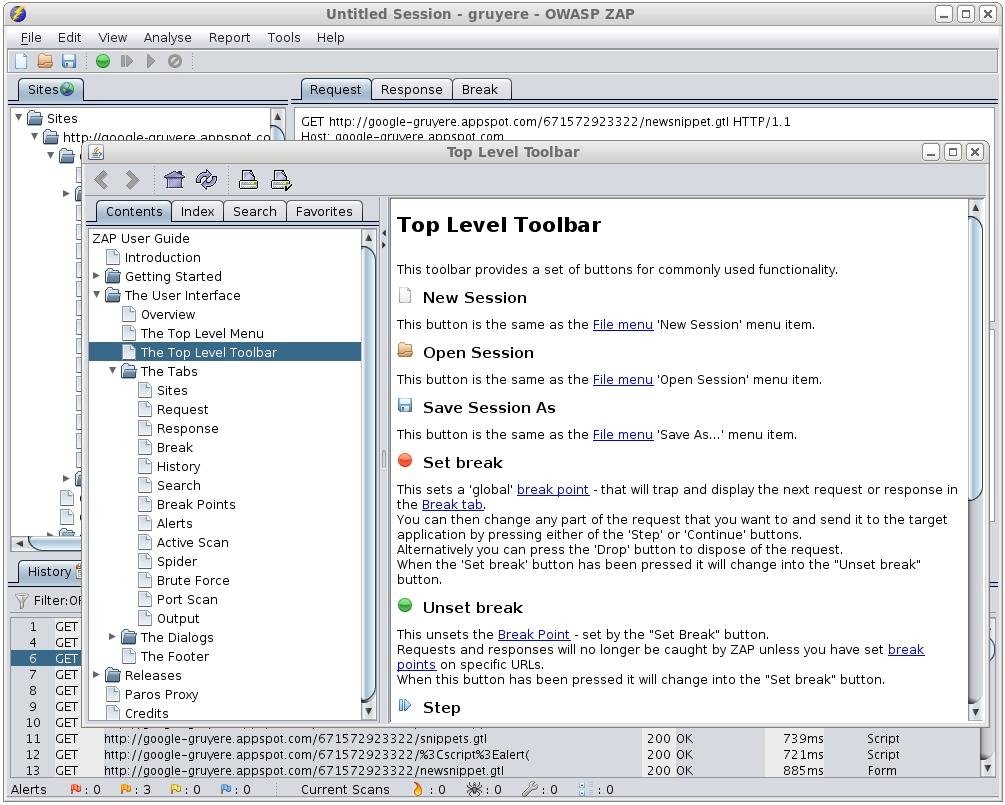Click the Save Session floppy disk icon

point(69,61)
